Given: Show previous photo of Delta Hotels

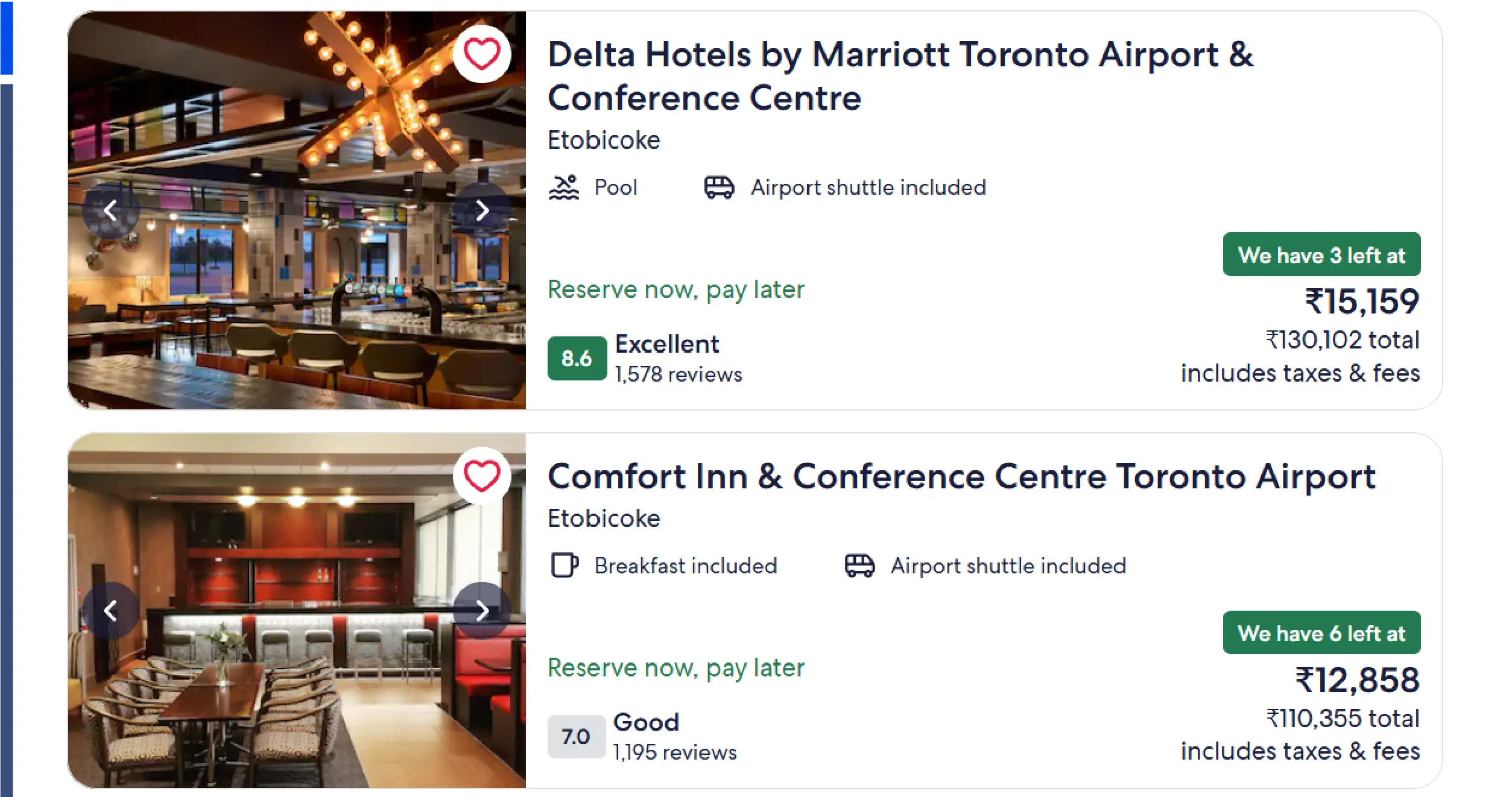Looking at the screenshot, I should coord(110,210).
